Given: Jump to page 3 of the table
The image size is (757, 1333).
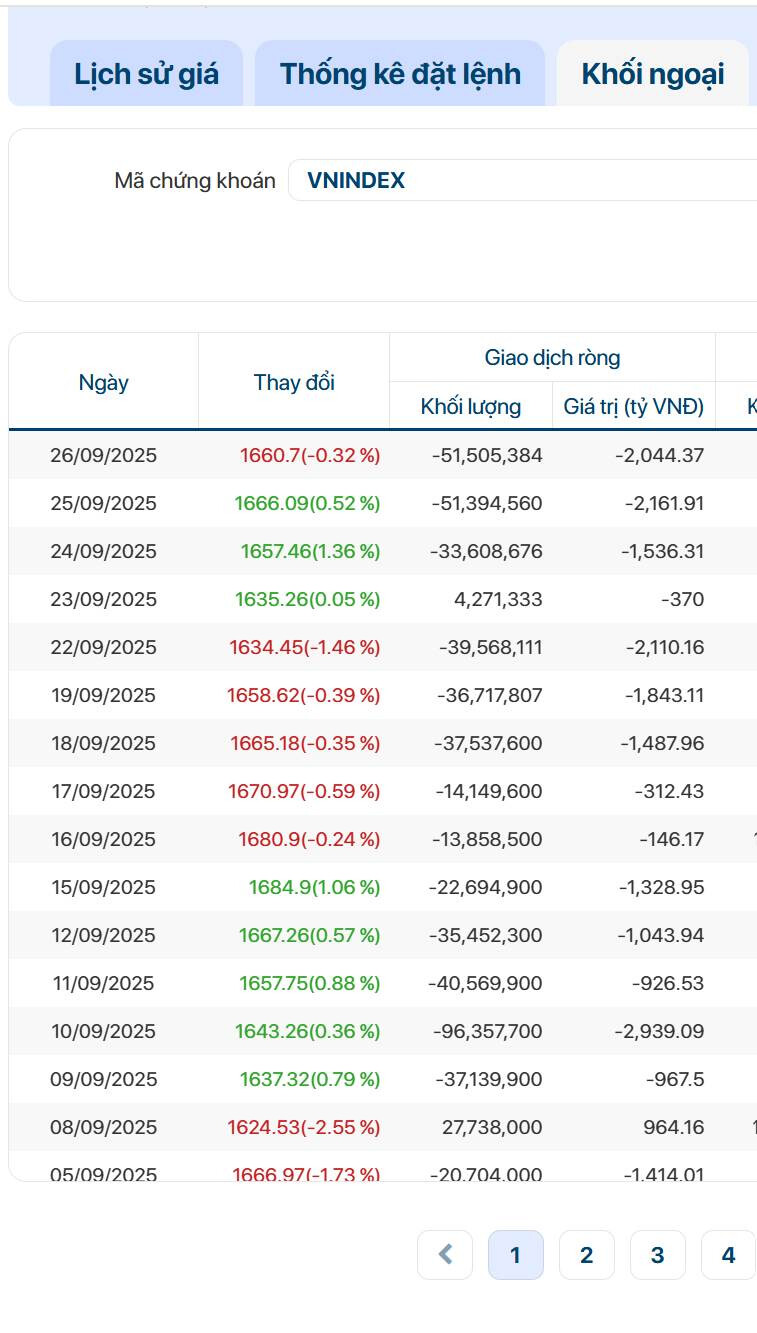Looking at the screenshot, I should coord(657,1255).
